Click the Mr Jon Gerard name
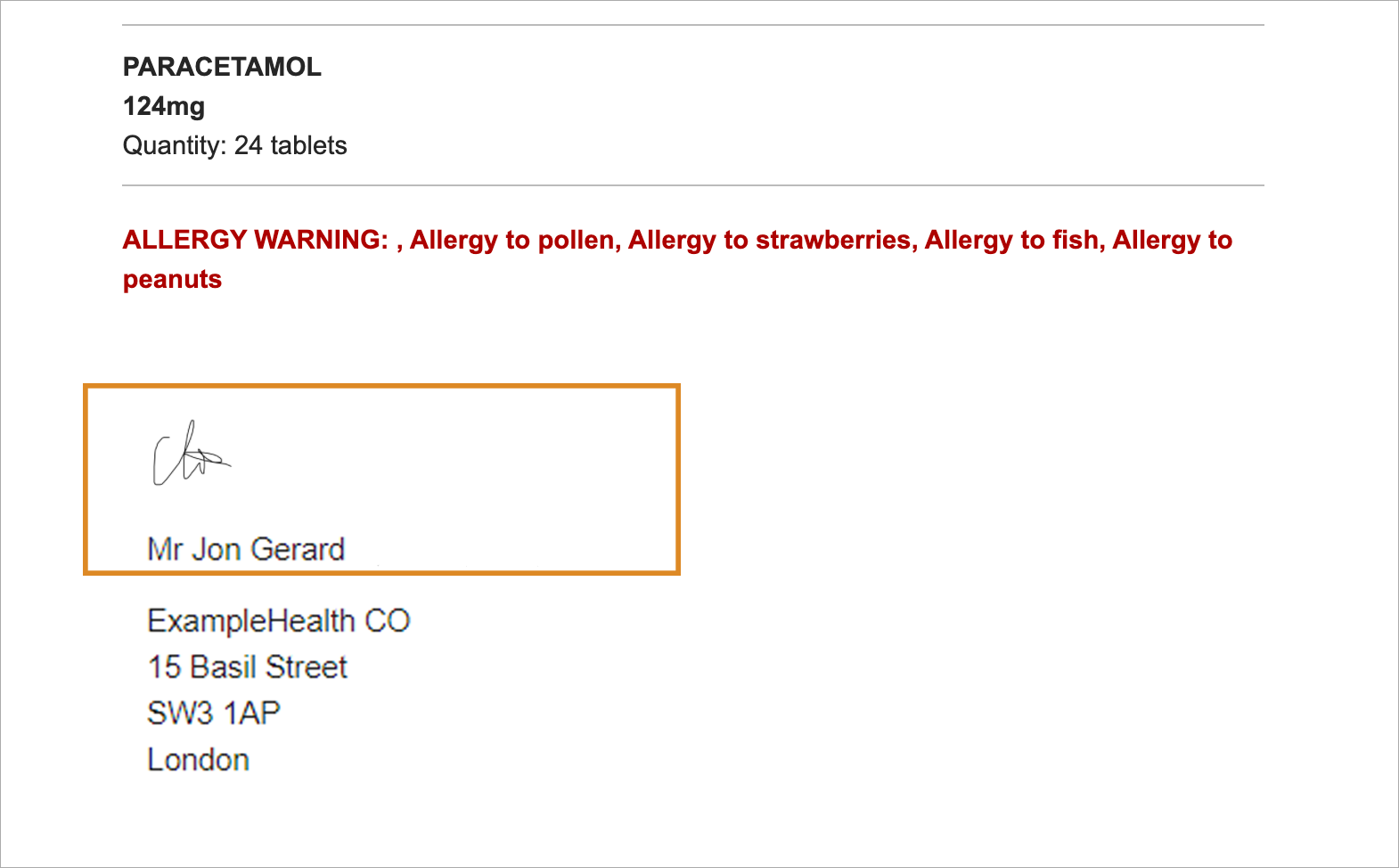The width and height of the screenshot is (1399, 868). pyautogui.click(x=246, y=549)
